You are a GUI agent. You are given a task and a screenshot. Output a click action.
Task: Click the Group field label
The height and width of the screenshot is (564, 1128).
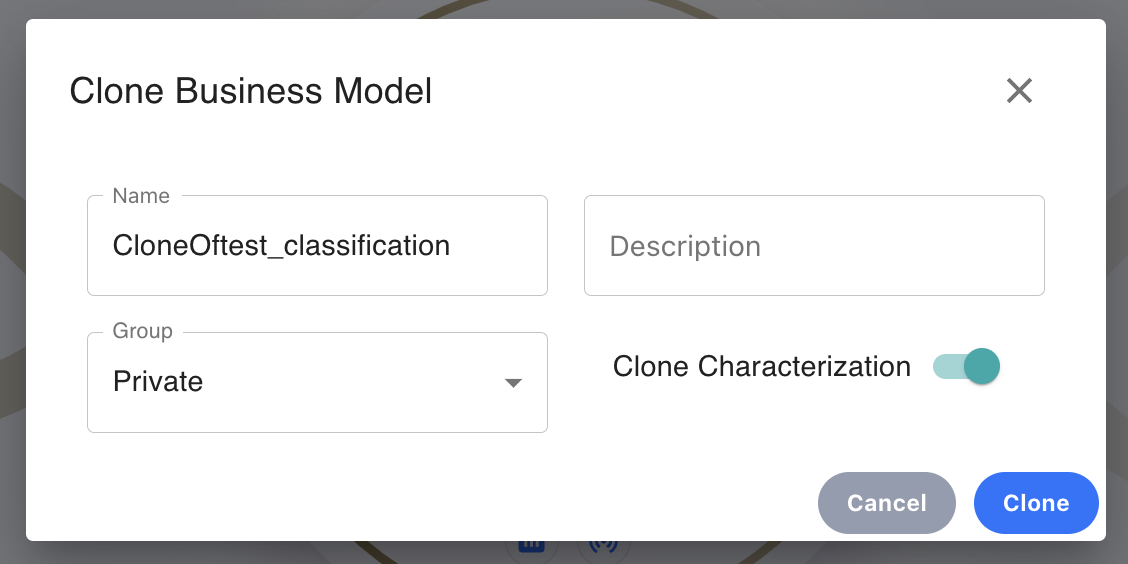pyautogui.click(x=142, y=331)
